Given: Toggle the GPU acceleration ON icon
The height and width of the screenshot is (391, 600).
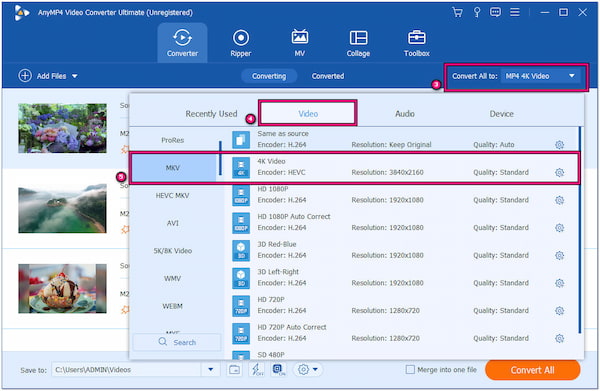Looking at the screenshot, I should point(279,370).
